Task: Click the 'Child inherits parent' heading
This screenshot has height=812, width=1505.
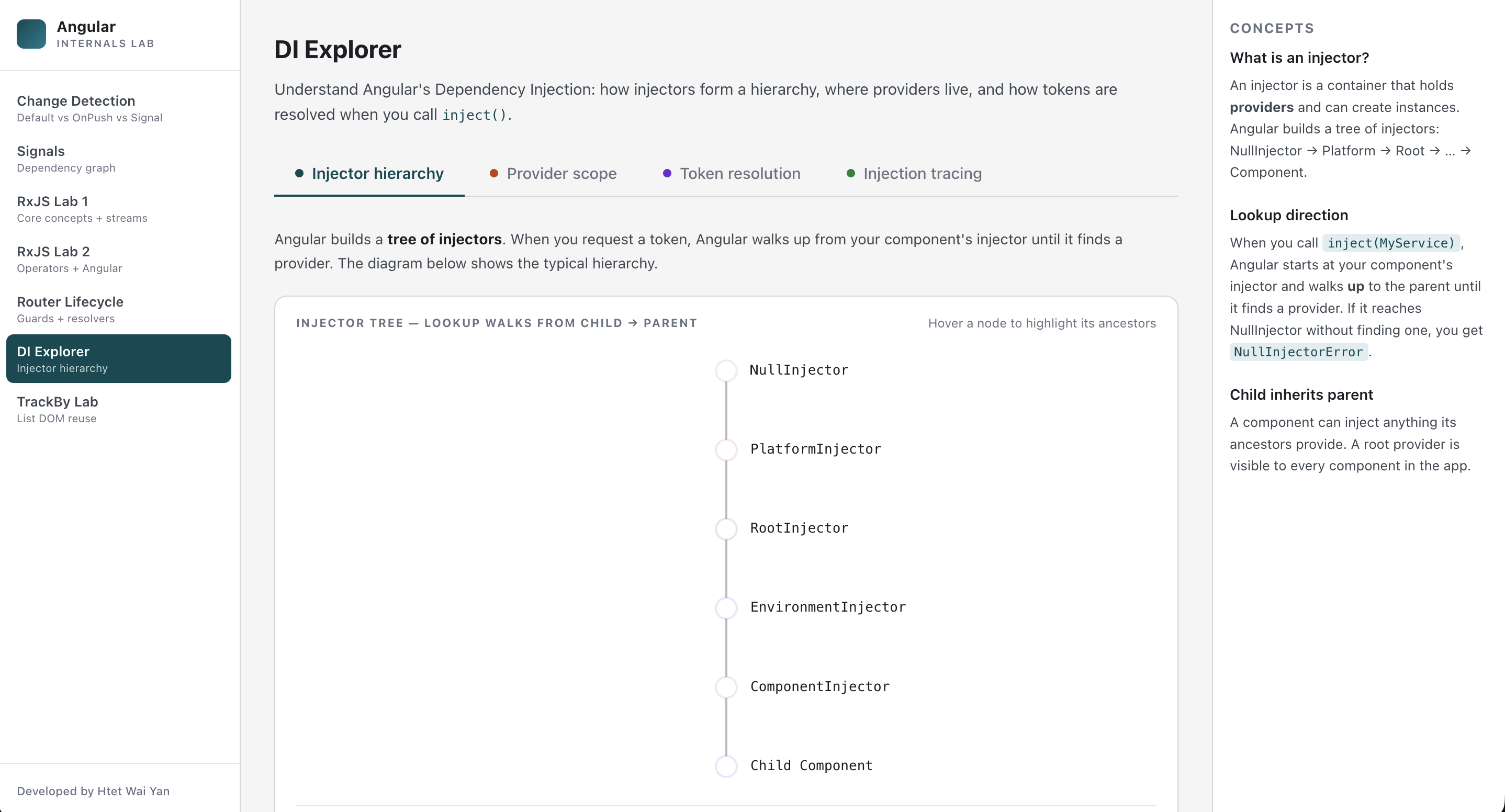Action: [1301, 395]
